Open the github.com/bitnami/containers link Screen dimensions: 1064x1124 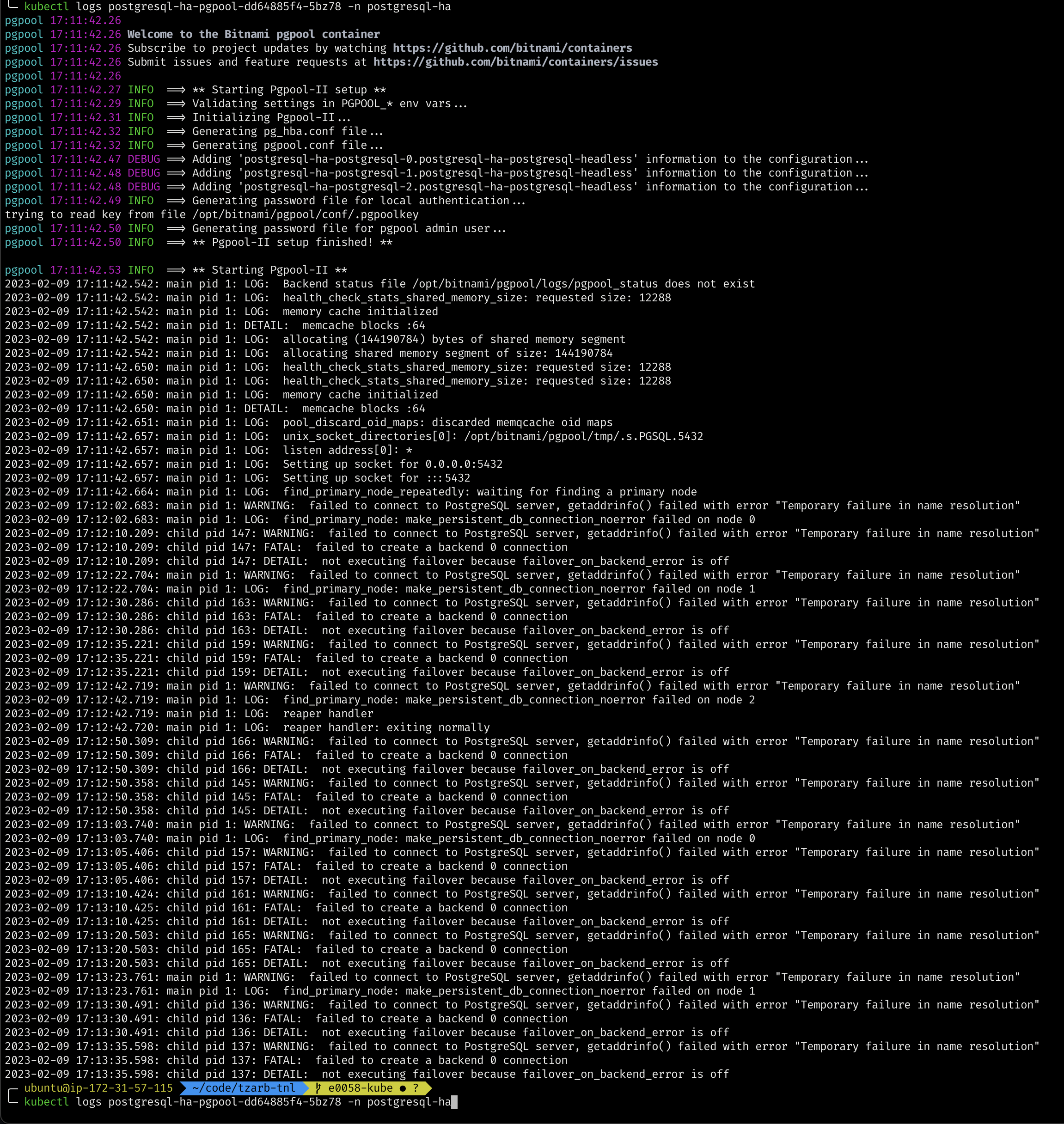pyautogui.click(x=512, y=48)
